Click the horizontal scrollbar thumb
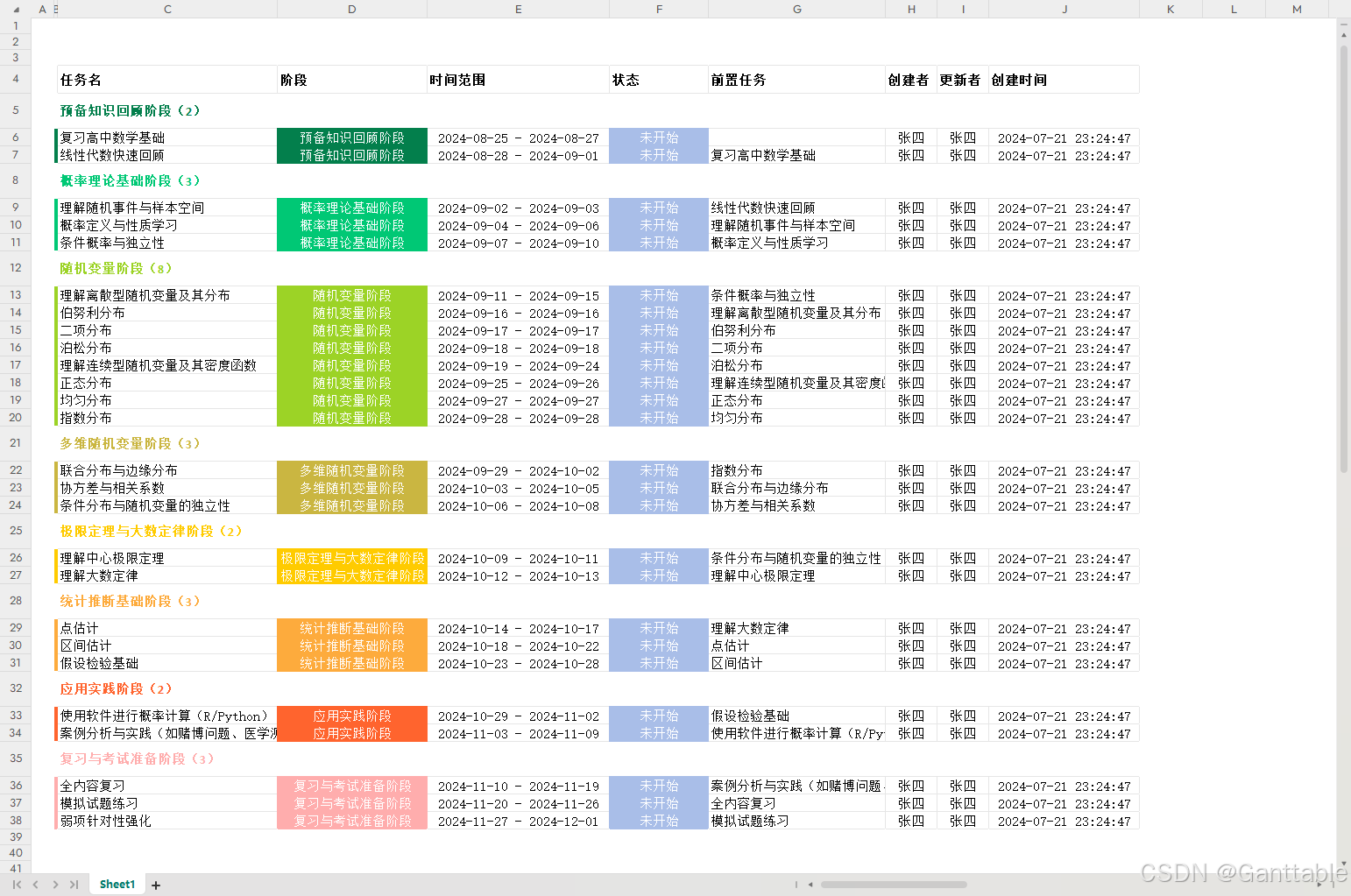The image size is (1351, 896). point(894,885)
